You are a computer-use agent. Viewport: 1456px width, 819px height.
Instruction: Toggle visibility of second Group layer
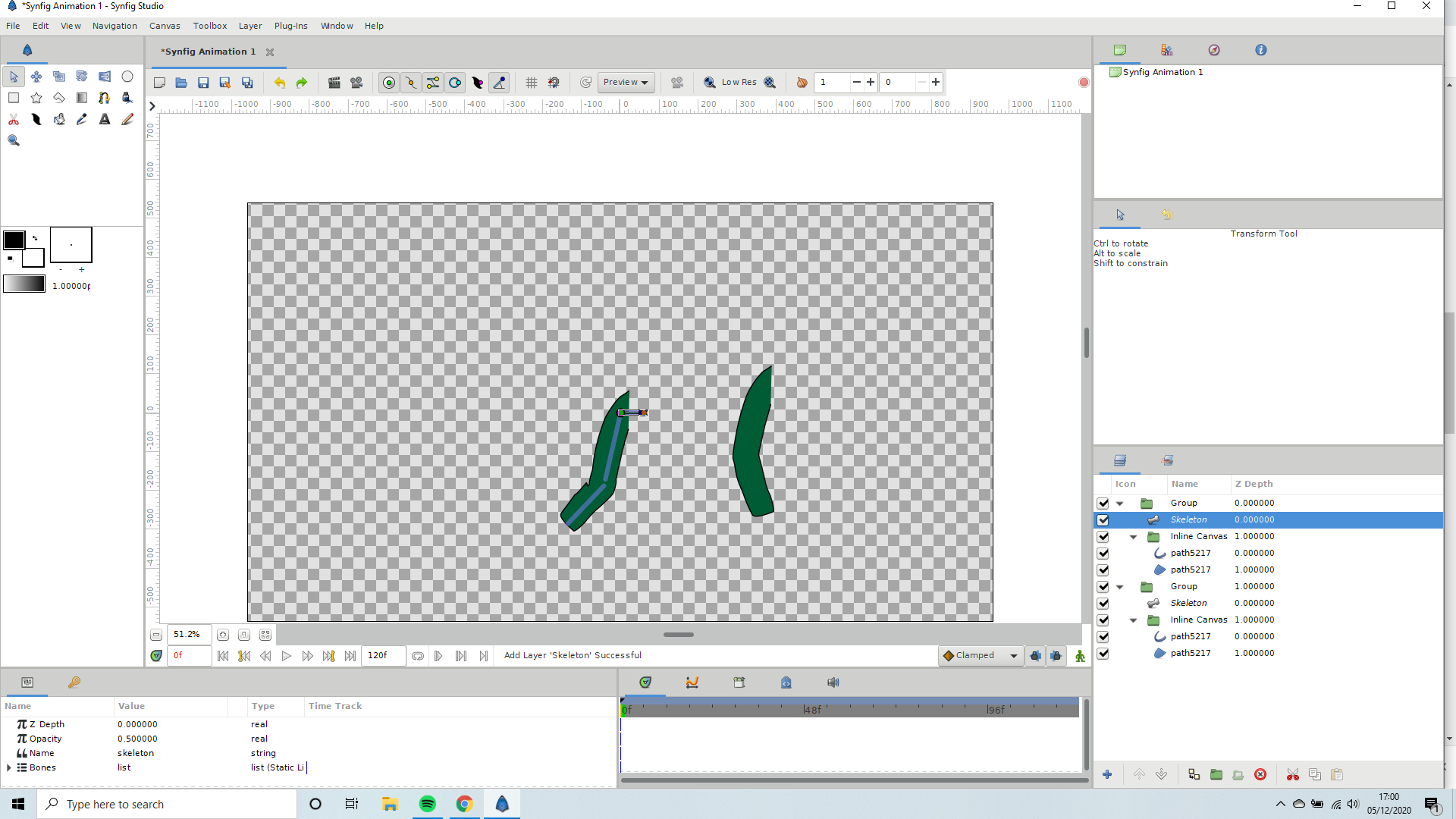point(1103,587)
